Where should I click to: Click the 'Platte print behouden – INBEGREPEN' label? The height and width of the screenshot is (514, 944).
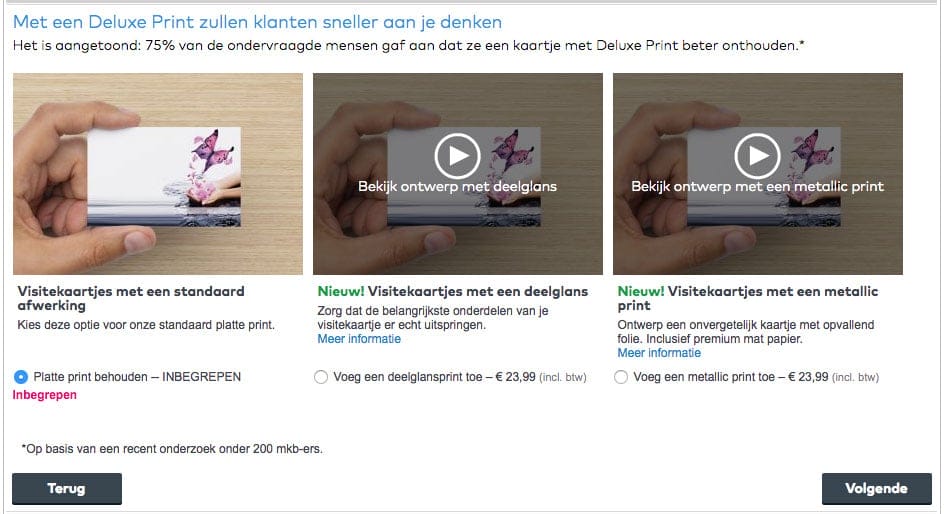click(137, 377)
